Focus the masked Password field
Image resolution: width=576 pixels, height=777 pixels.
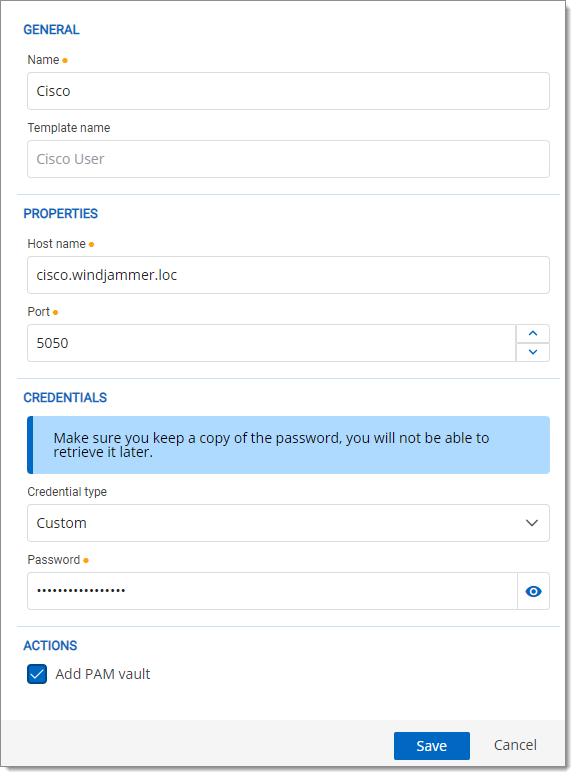(x=272, y=591)
